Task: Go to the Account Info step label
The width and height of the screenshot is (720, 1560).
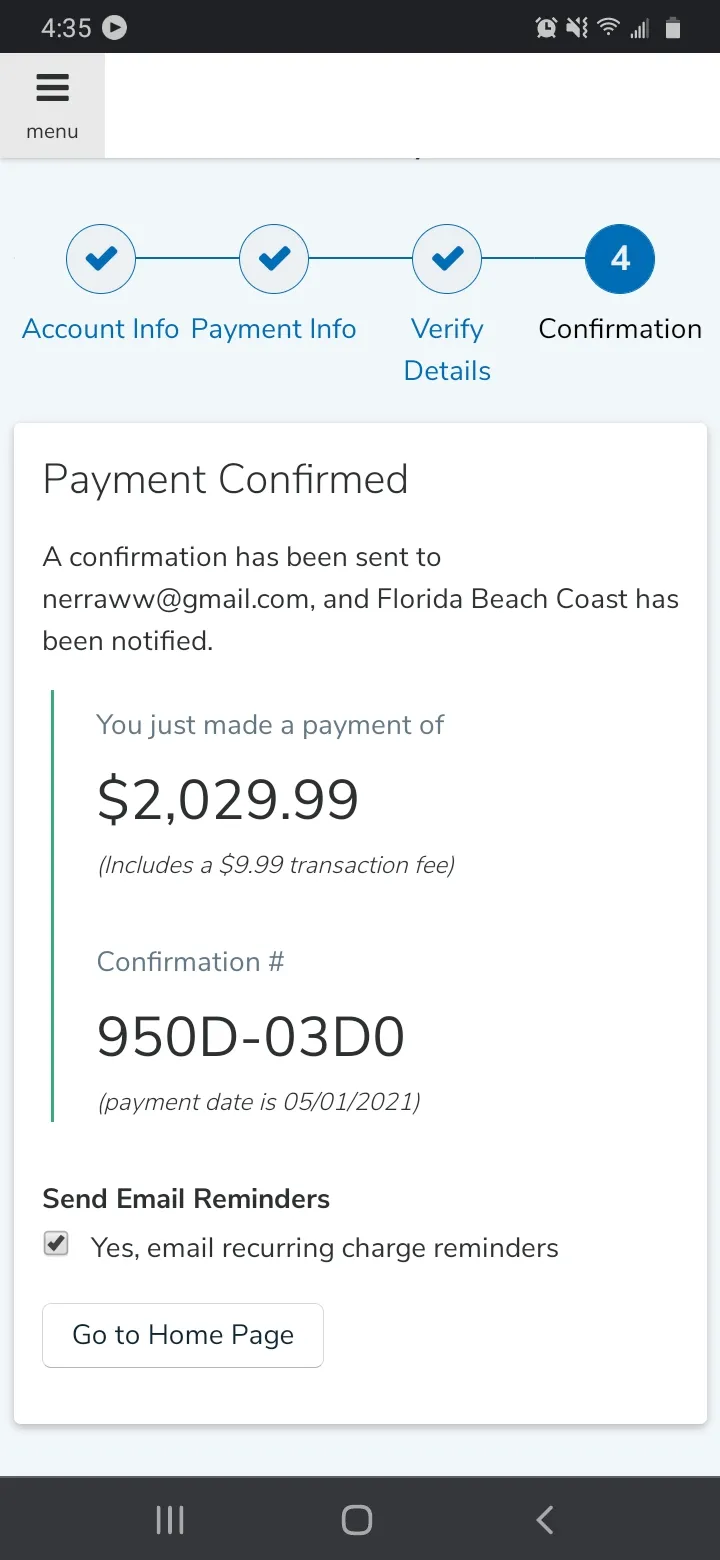Action: (x=101, y=329)
